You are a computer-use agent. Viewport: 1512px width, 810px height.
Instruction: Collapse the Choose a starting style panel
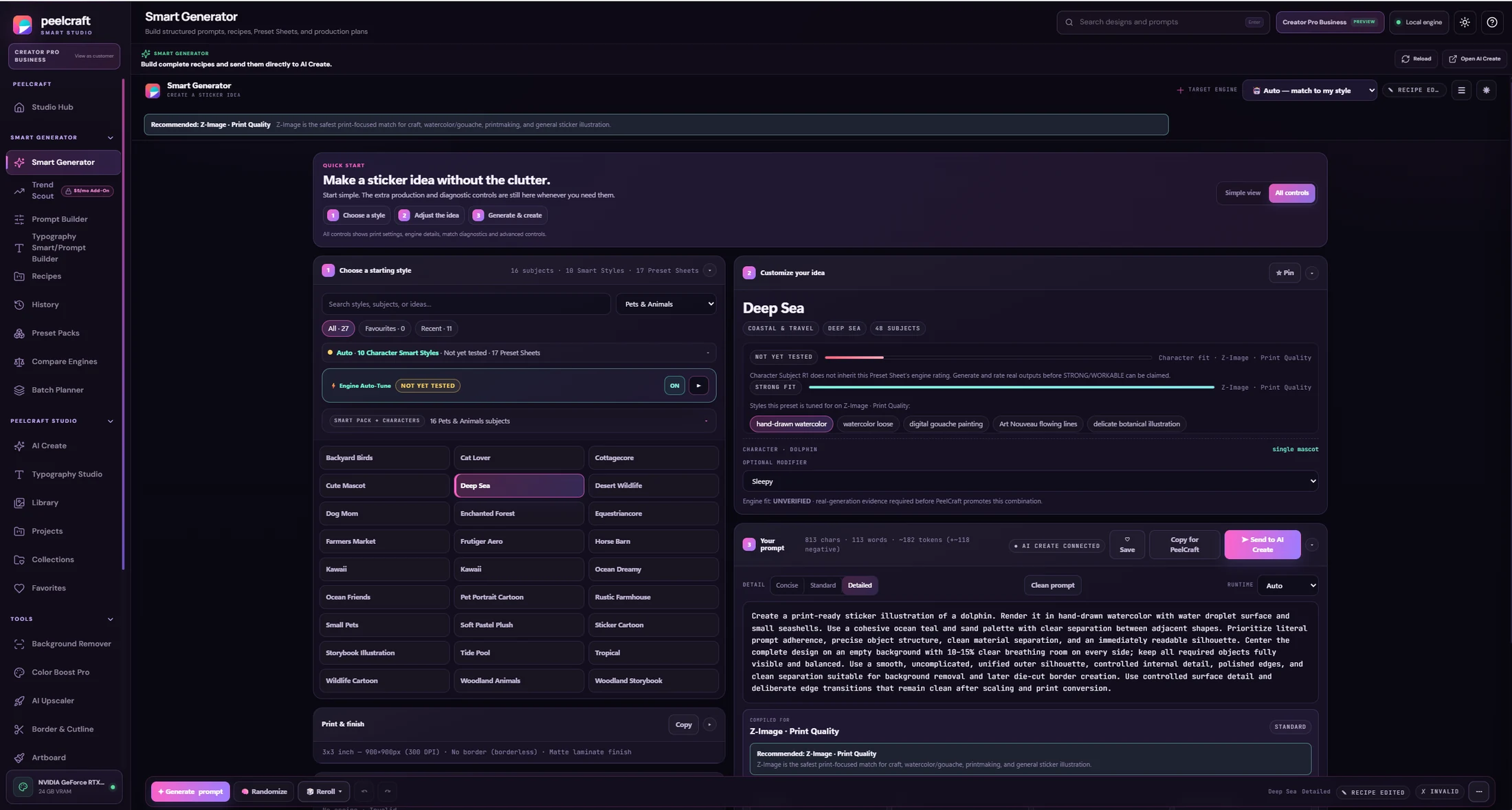709,270
